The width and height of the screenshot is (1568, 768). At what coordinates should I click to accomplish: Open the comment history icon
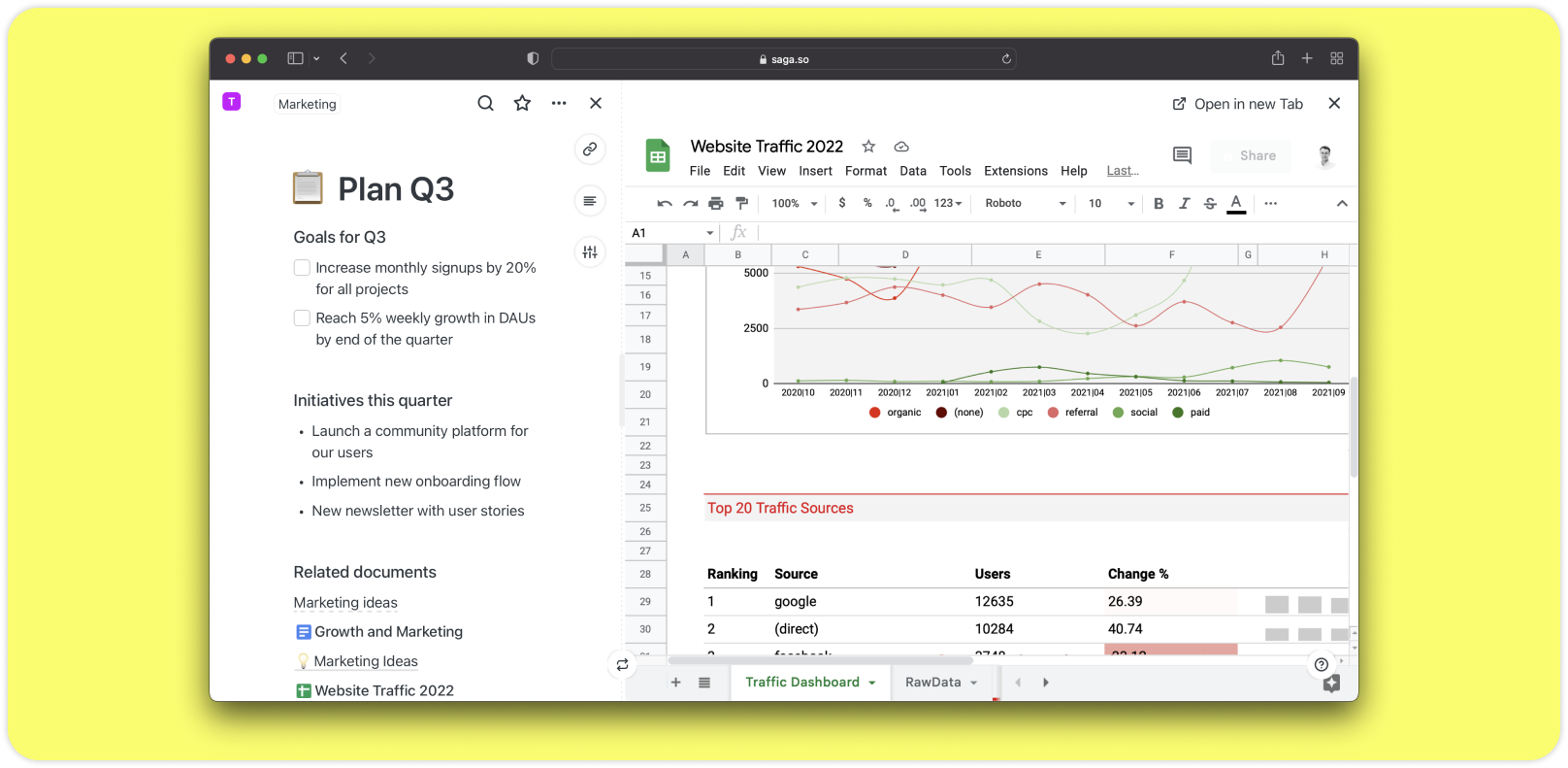(1182, 155)
